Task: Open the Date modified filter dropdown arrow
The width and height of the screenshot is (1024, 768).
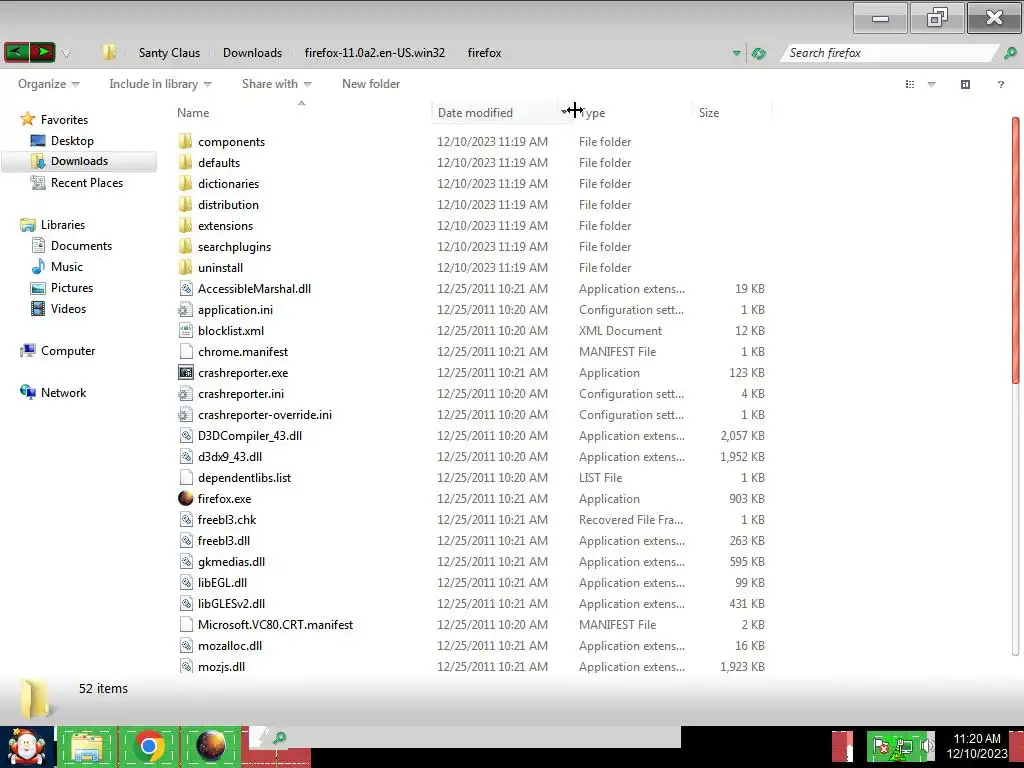Action: click(565, 112)
